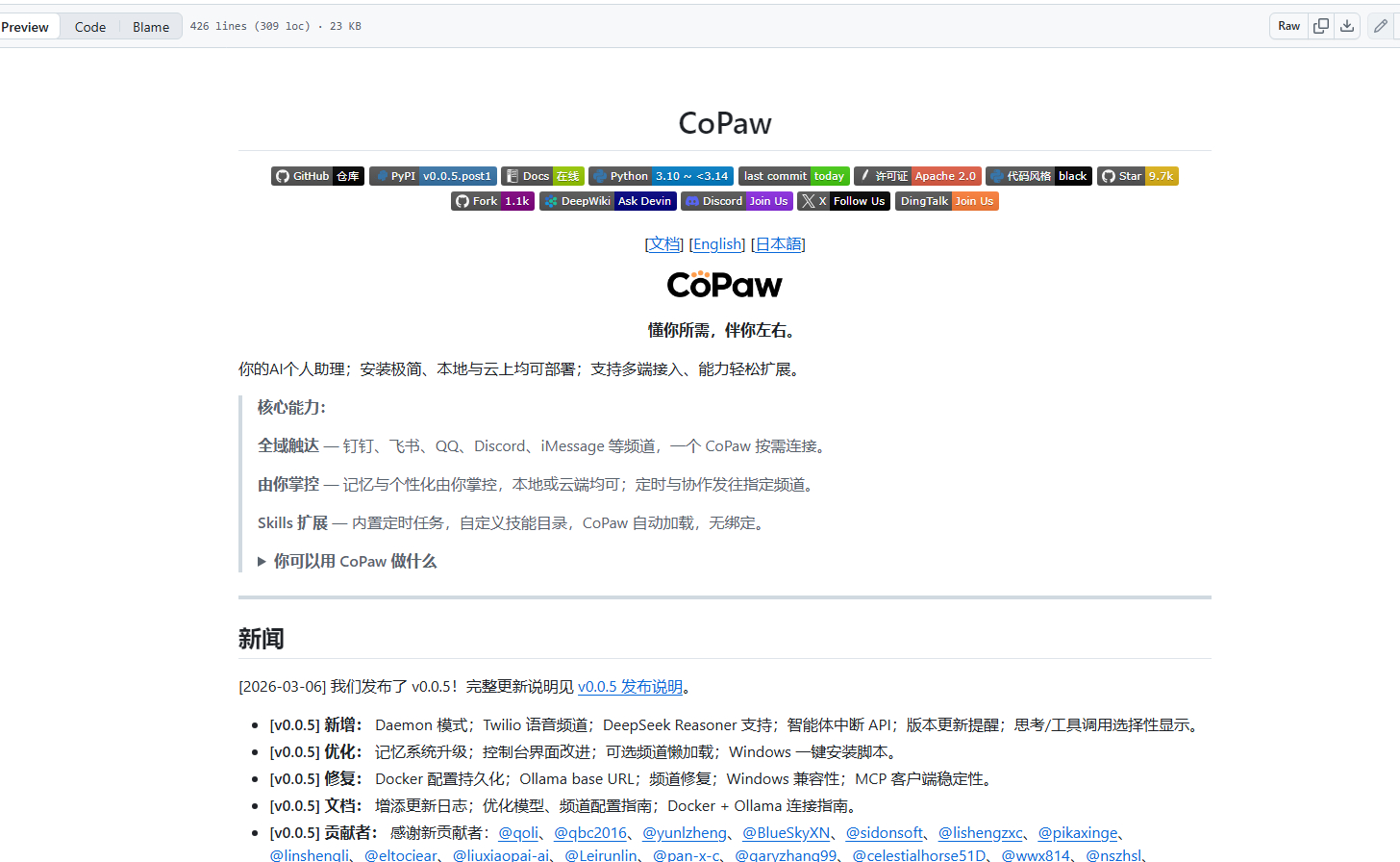Copy raw file contents icon
This screenshot has height=862, width=1400.
pos(1321,26)
